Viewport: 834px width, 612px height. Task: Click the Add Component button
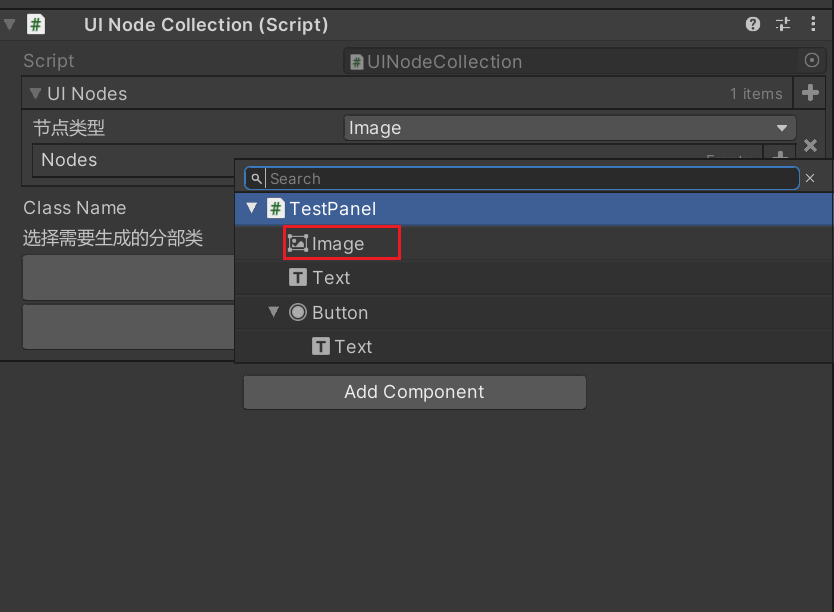pyautogui.click(x=414, y=392)
